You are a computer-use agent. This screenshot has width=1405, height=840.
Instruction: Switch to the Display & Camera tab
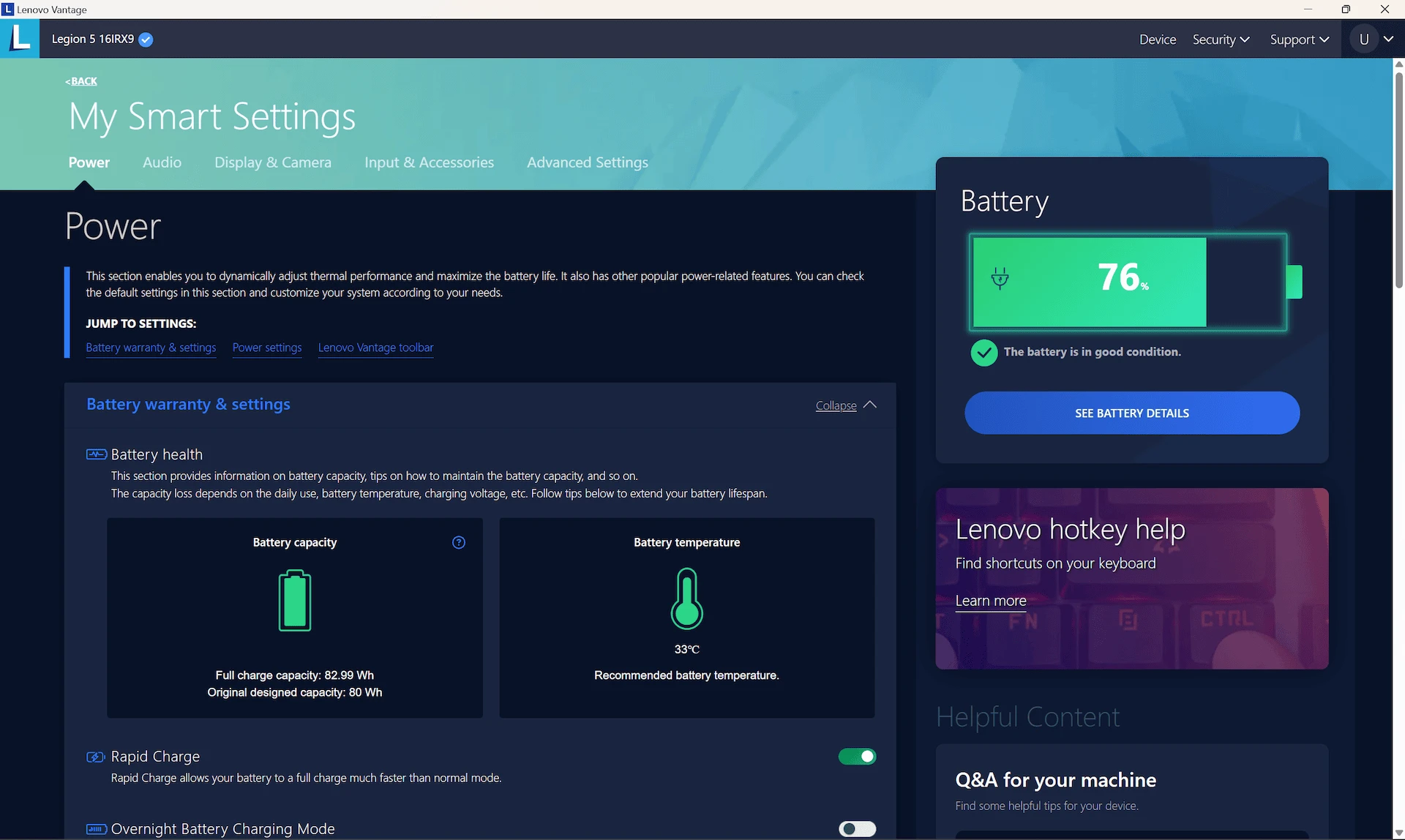pos(273,162)
